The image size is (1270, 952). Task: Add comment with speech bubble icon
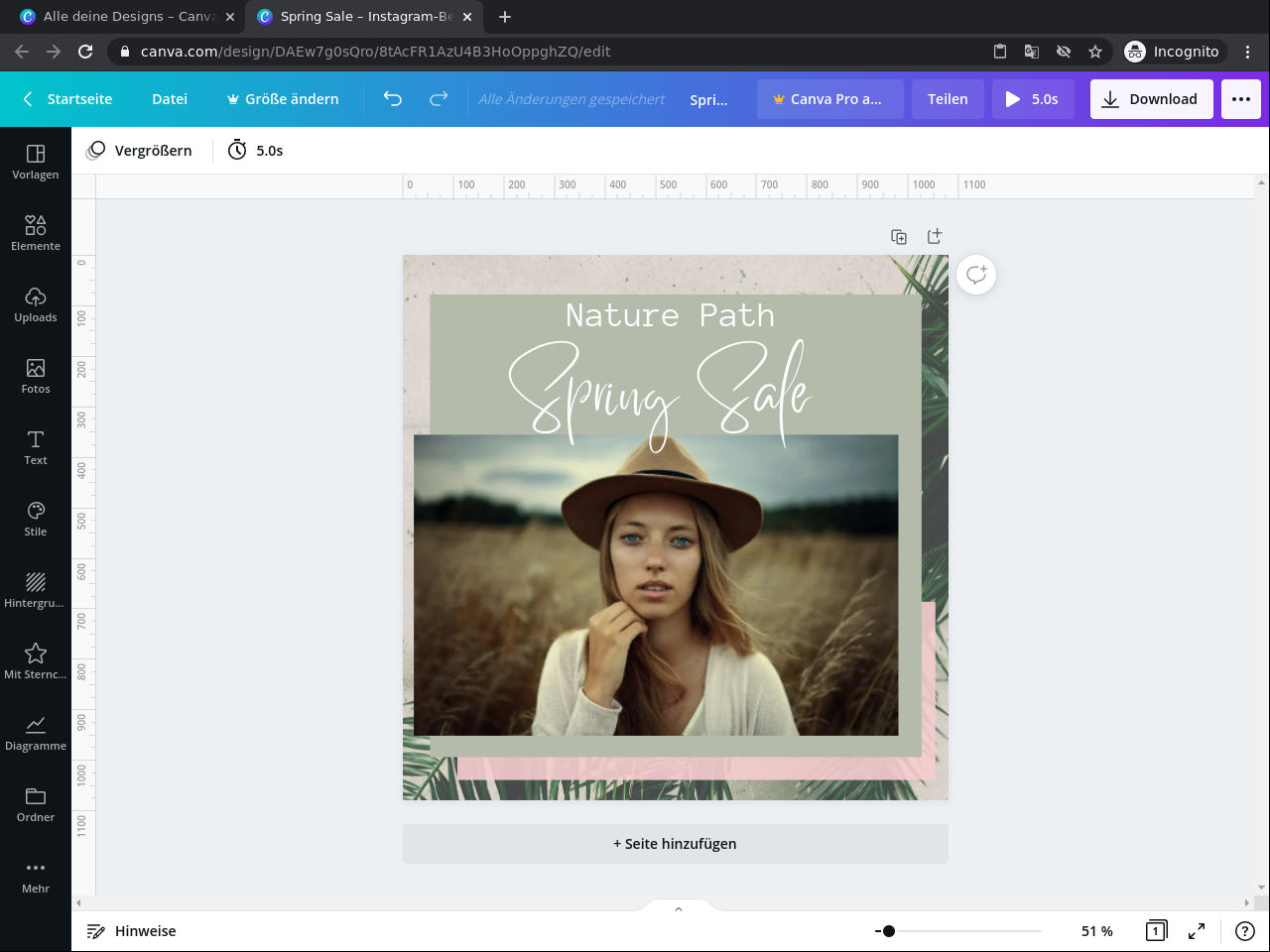976,275
